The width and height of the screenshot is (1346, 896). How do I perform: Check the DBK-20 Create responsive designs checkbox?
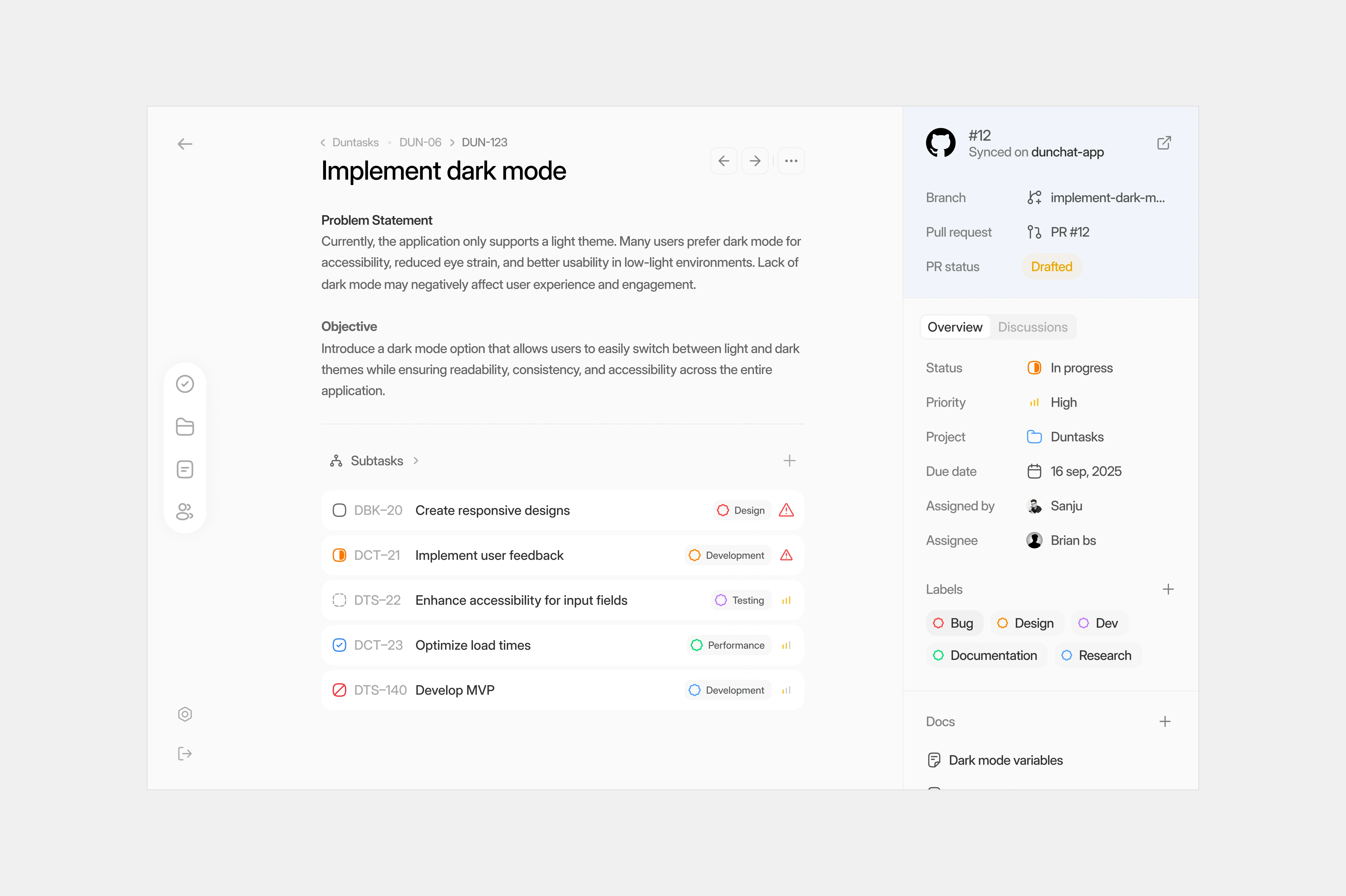[339, 510]
